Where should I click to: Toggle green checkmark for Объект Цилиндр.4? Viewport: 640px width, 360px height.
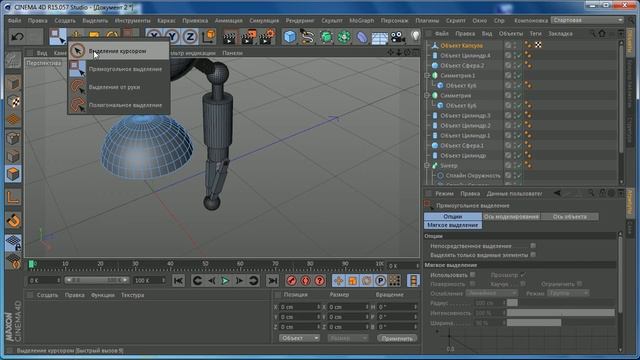coord(518,55)
